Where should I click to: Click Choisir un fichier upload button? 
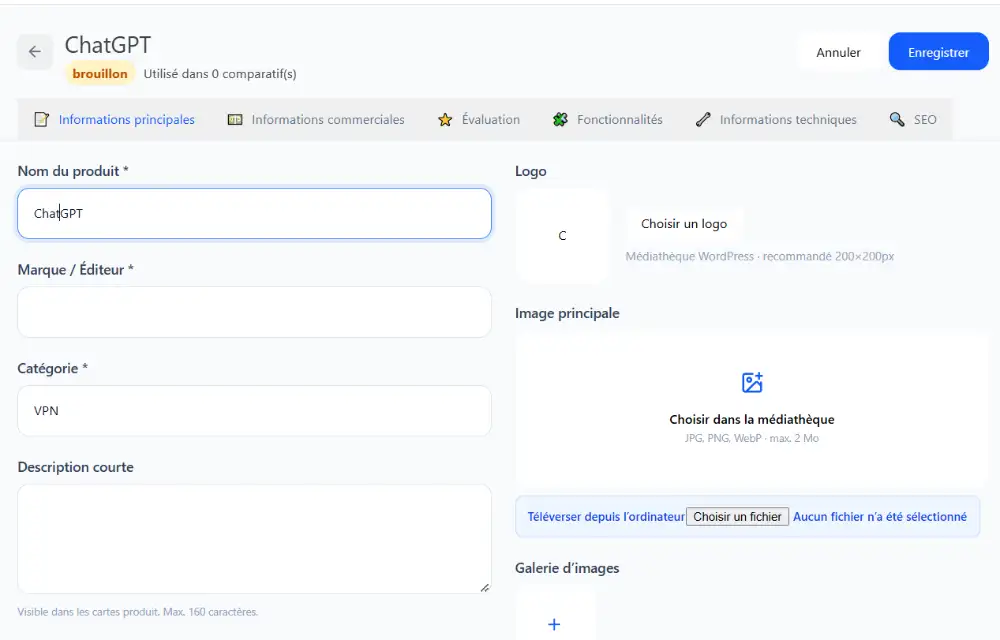tap(737, 516)
